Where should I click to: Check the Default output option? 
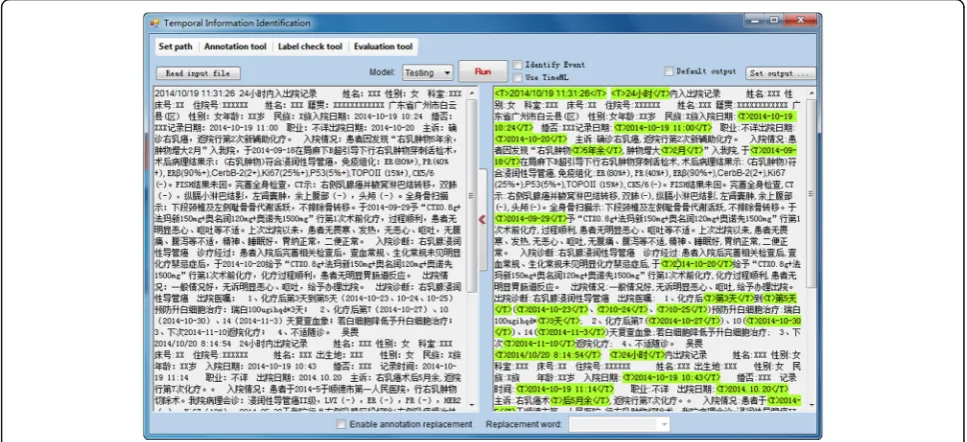(669, 71)
